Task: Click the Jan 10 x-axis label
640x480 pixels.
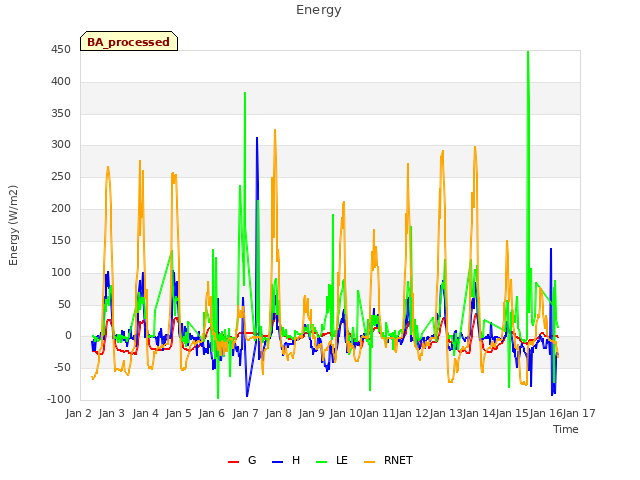Action: coord(345,413)
